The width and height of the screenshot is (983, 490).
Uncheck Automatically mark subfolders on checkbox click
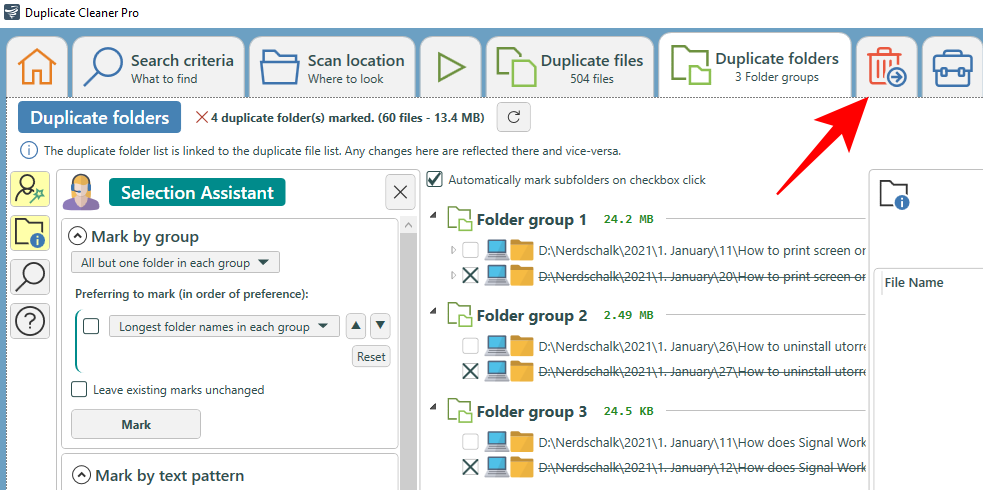pyautogui.click(x=434, y=180)
